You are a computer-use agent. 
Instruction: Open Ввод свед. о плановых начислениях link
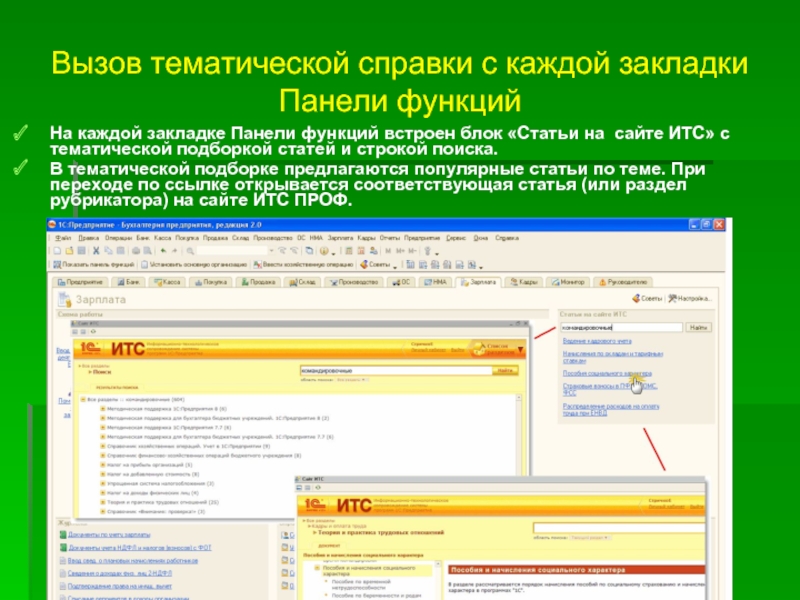point(133,561)
